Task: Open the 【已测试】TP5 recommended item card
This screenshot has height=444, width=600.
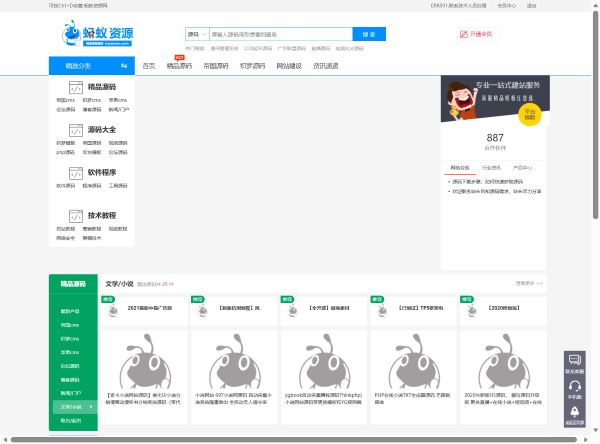Action: click(413, 311)
